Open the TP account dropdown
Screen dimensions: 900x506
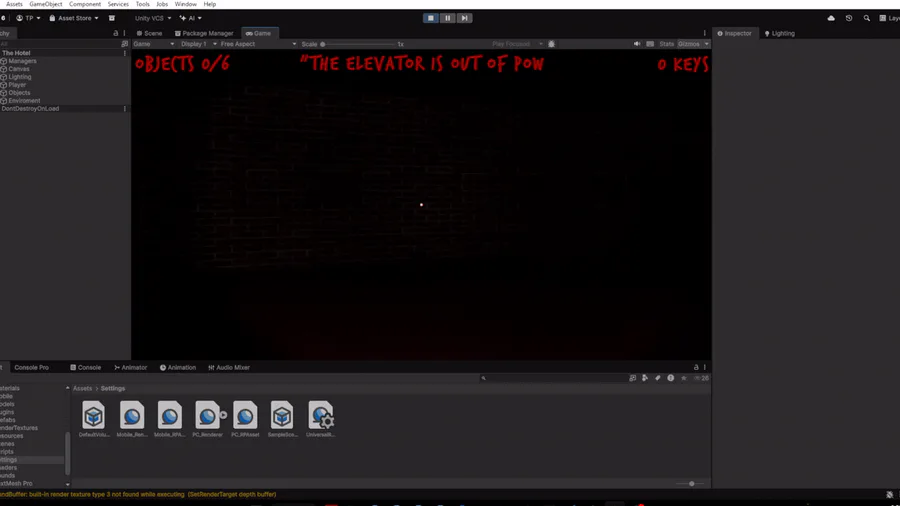click(28, 18)
